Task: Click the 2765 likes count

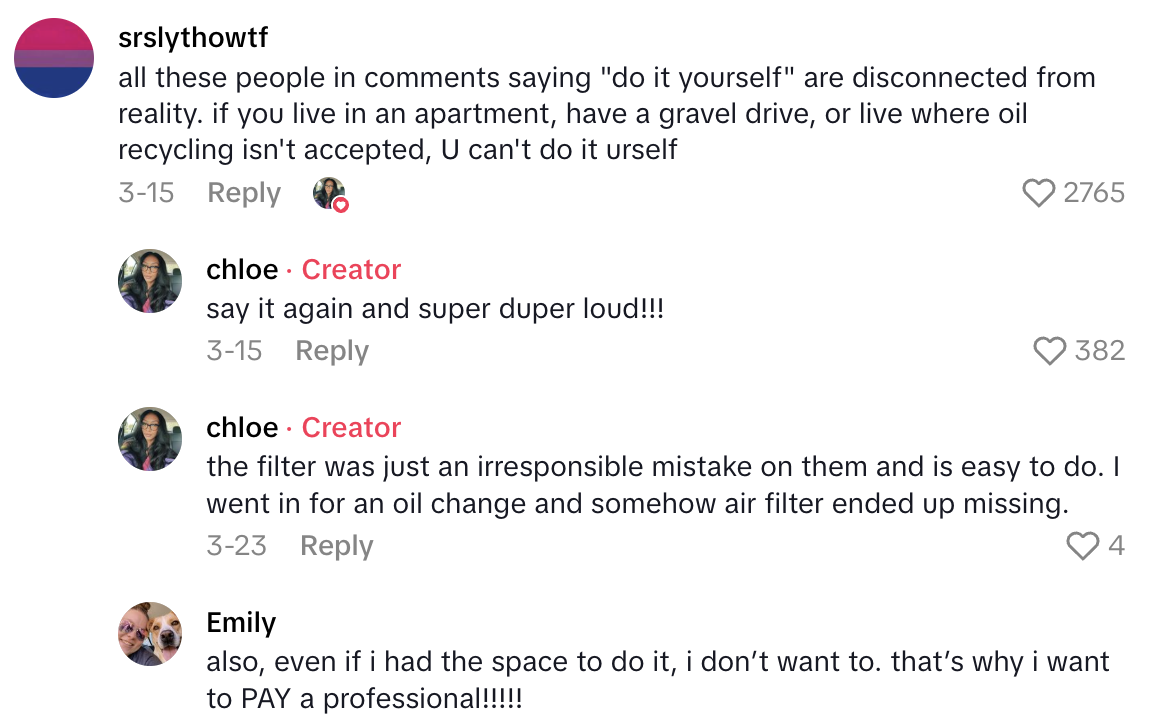Action: tap(1094, 193)
